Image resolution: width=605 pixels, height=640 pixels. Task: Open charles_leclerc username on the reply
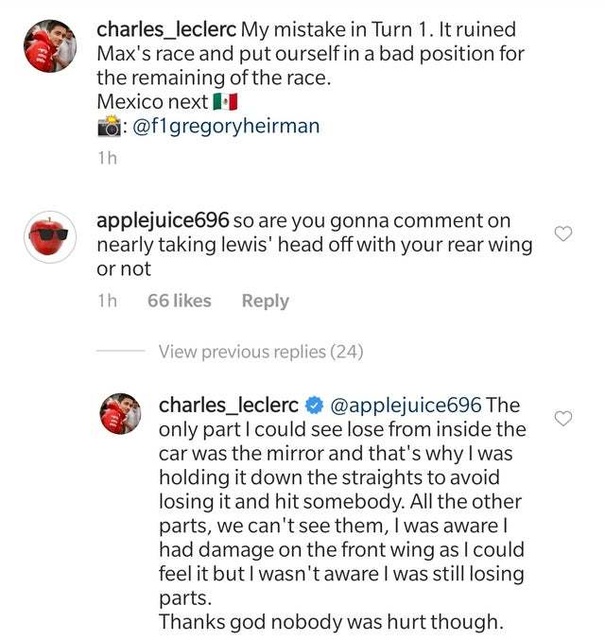229,406
